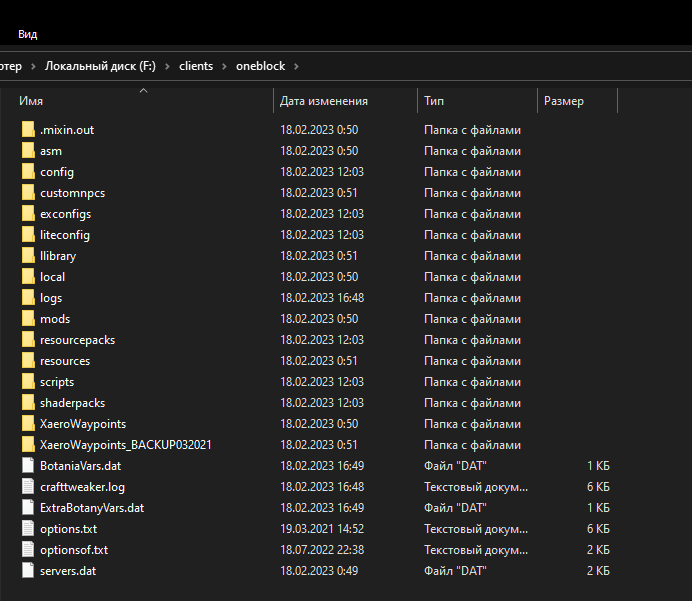
Task: Select the shaderpacks folder icon
Action: (x=28, y=402)
